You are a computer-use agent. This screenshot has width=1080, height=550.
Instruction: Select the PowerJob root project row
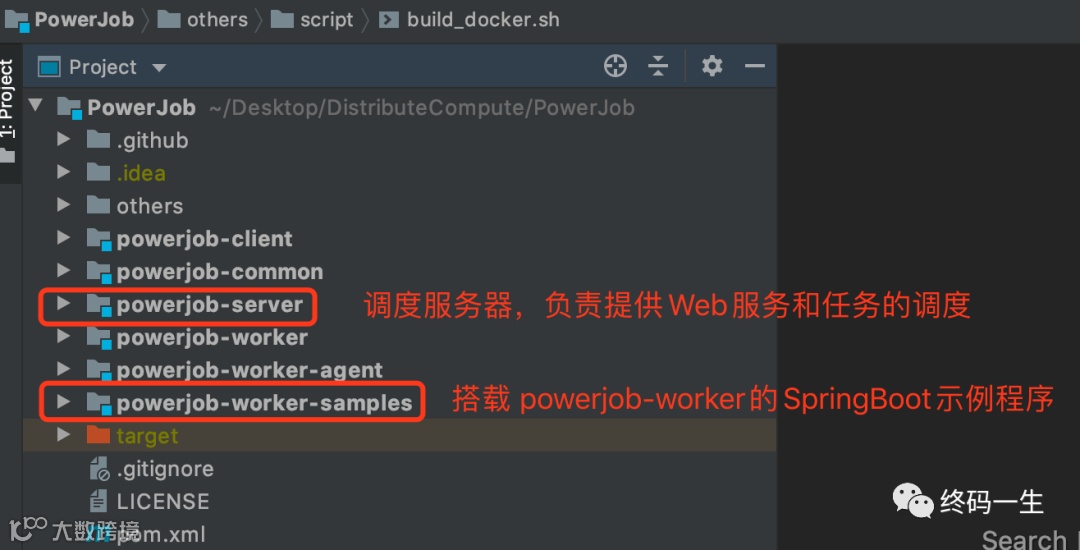(x=399, y=107)
